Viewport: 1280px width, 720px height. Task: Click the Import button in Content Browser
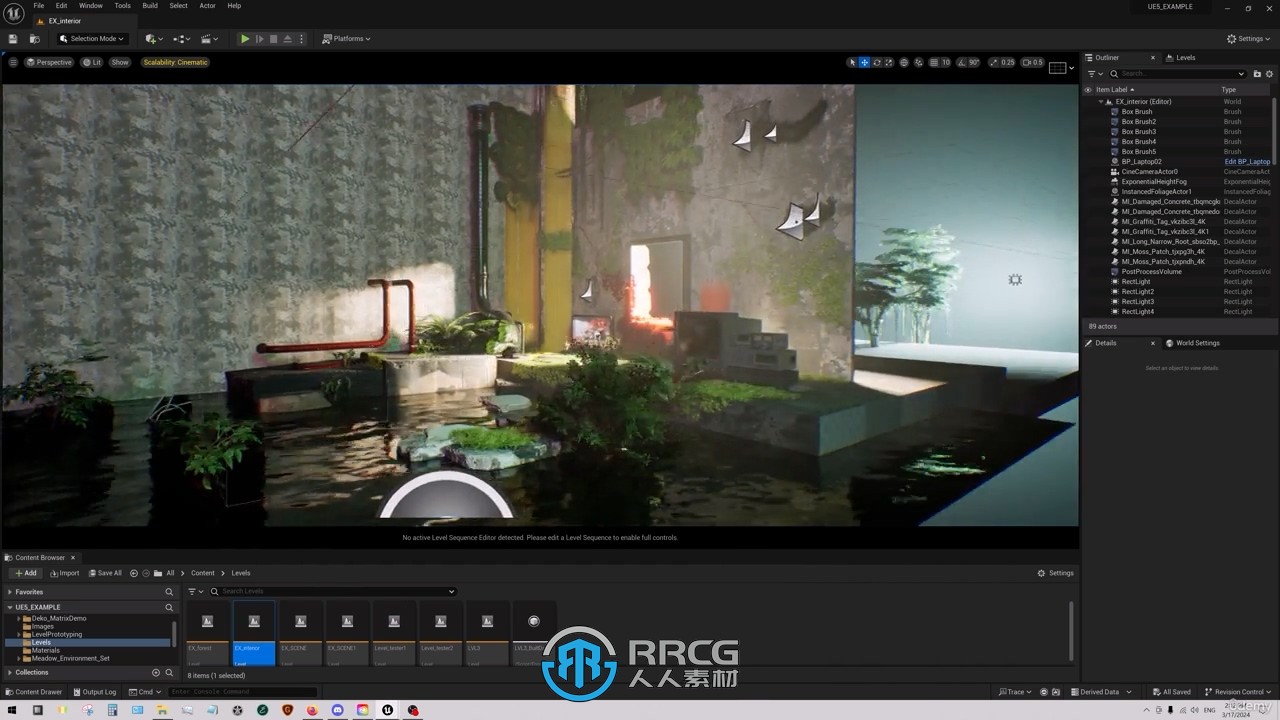[x=64, y=573]
